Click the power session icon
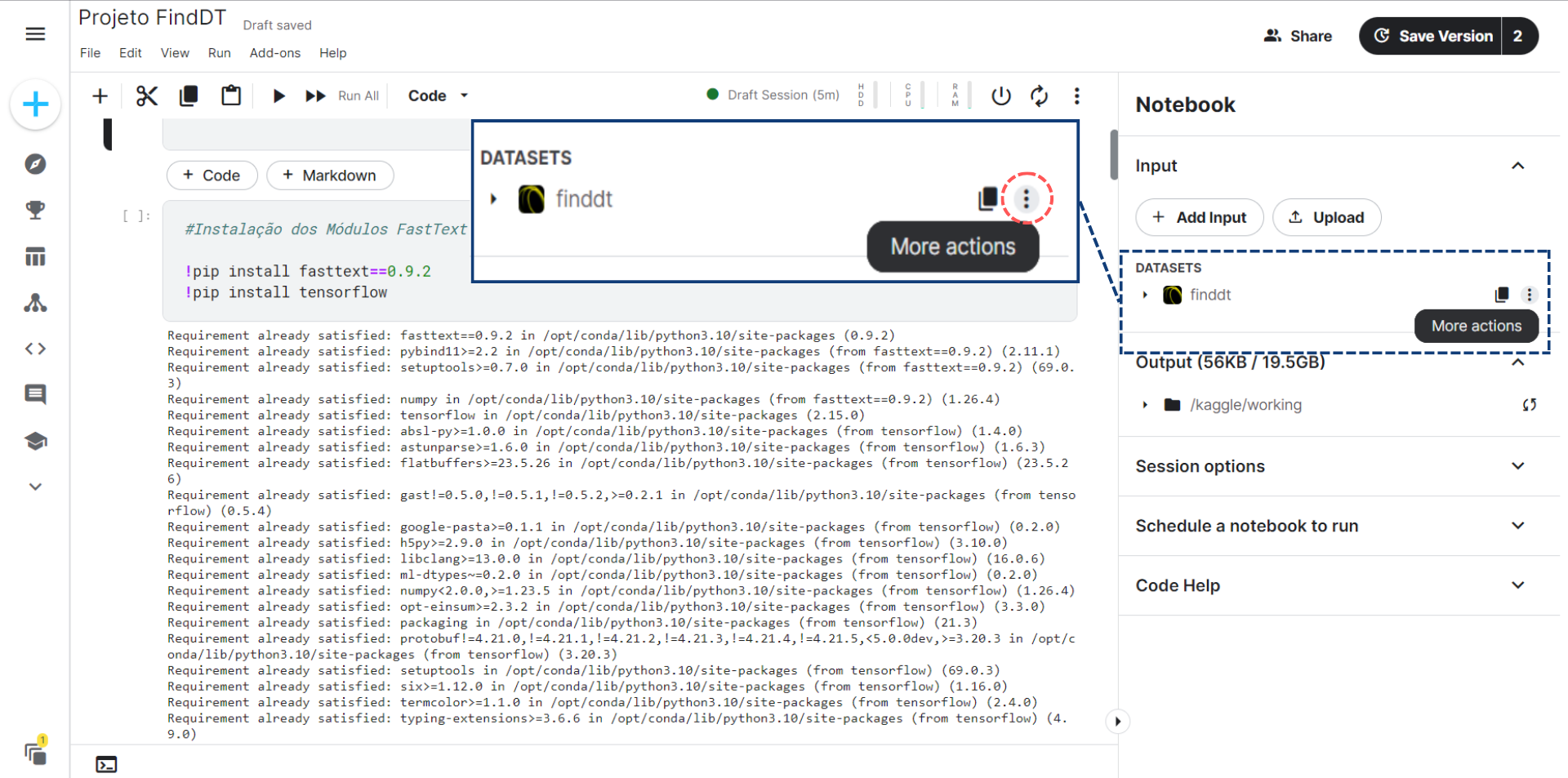Image resolution: width=1568 pixels, height=778 pixels. [1000, 96]
